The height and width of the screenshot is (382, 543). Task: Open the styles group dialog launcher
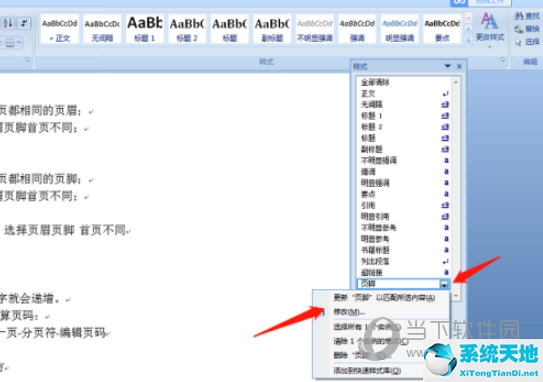[502, 61]
